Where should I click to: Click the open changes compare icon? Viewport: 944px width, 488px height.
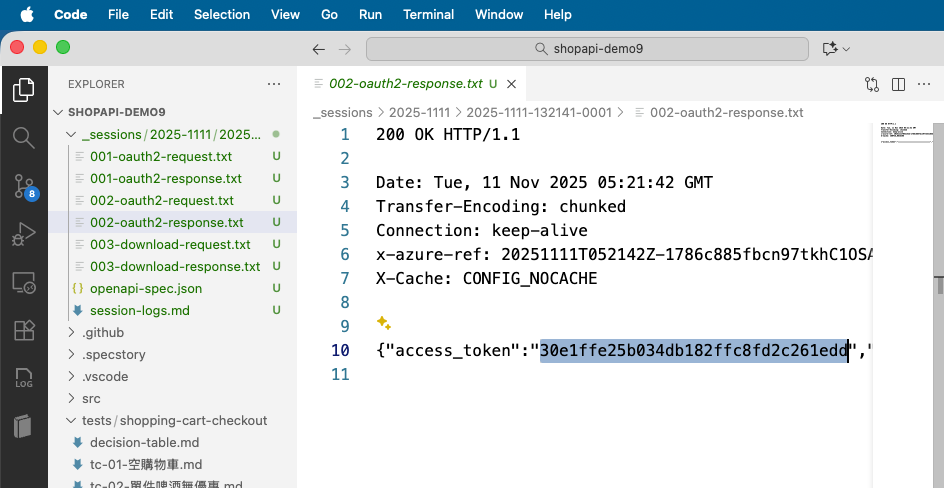pyautogui.click(x=871, y=84)
